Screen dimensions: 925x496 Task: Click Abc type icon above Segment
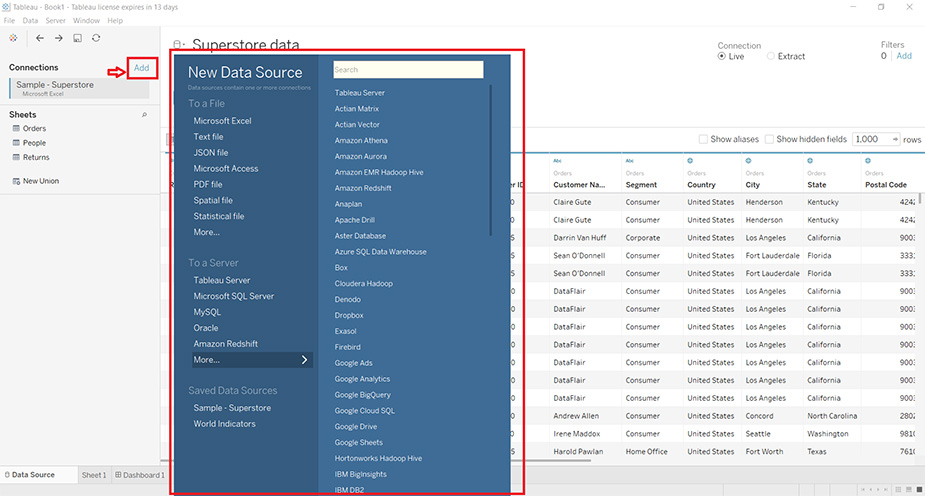pyautogui.click(x=629, y=160)
